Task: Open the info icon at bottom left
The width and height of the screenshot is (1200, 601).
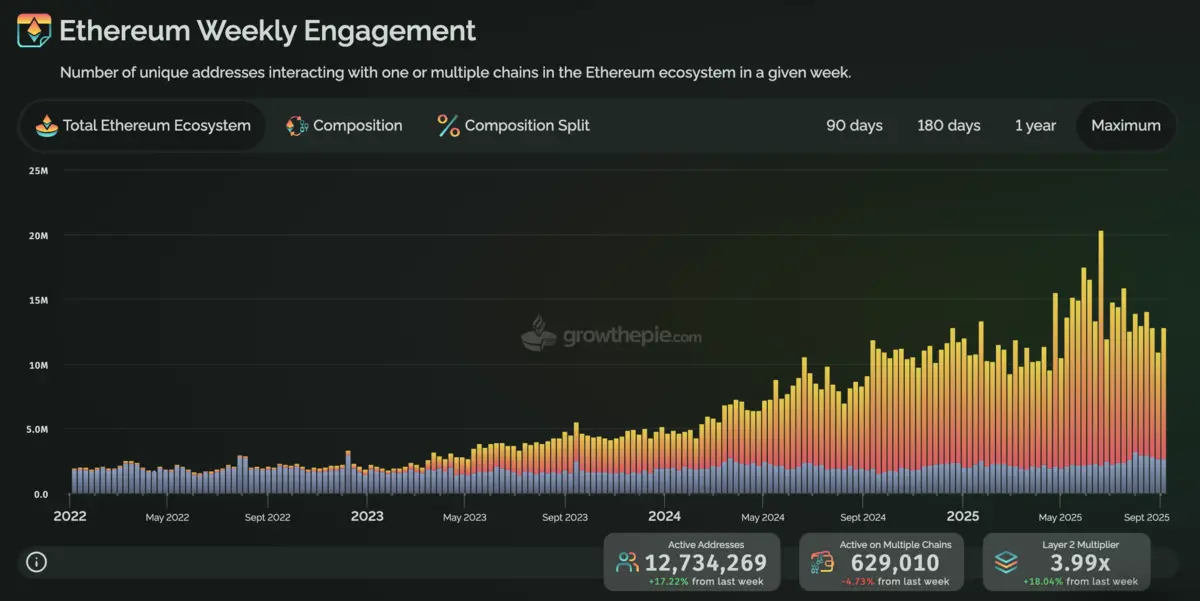Action: click(x=37, y=562)
